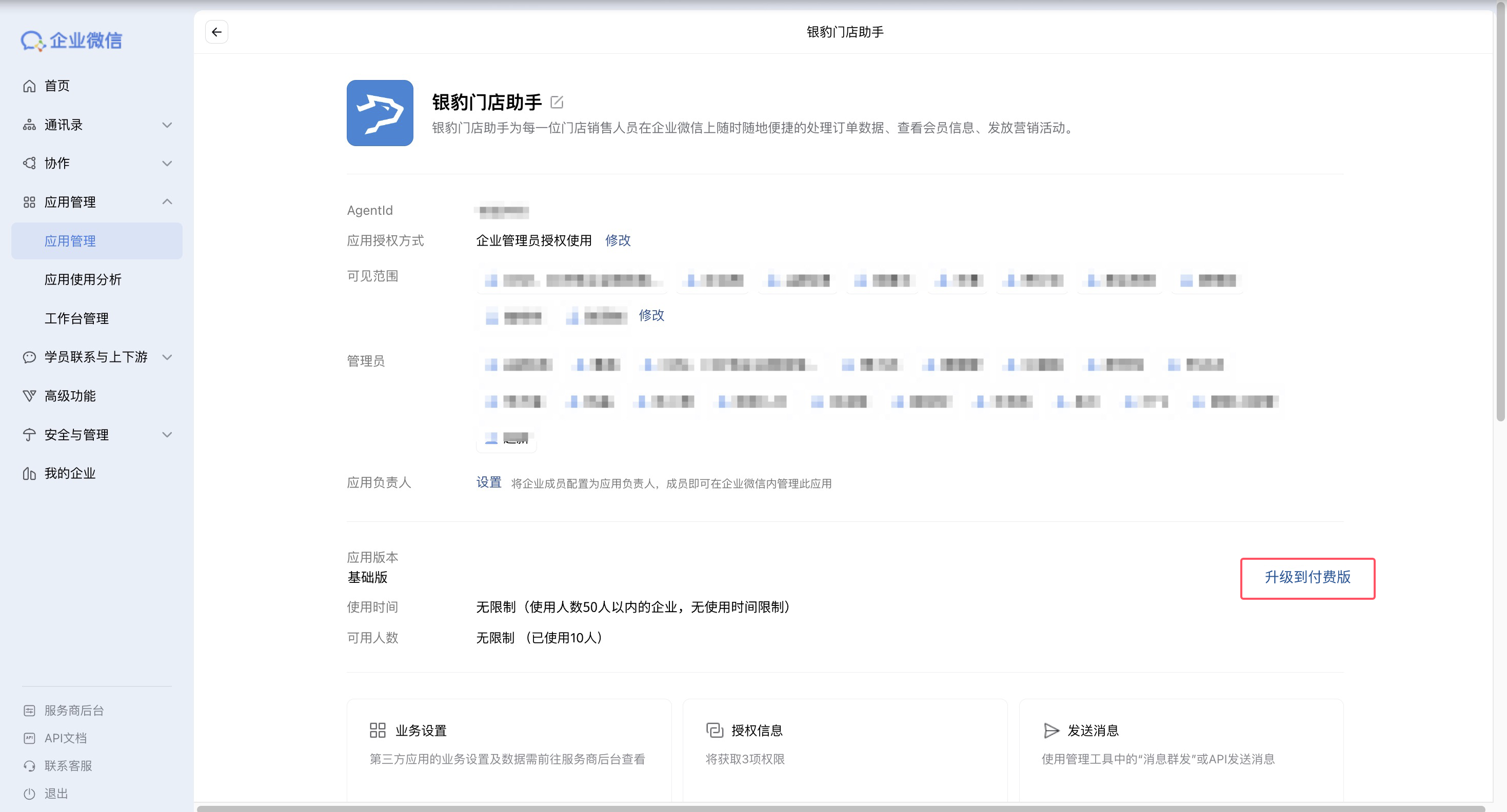
Task: Click the text 无限制 （已使用10人）
Action: tap(540, 638)
